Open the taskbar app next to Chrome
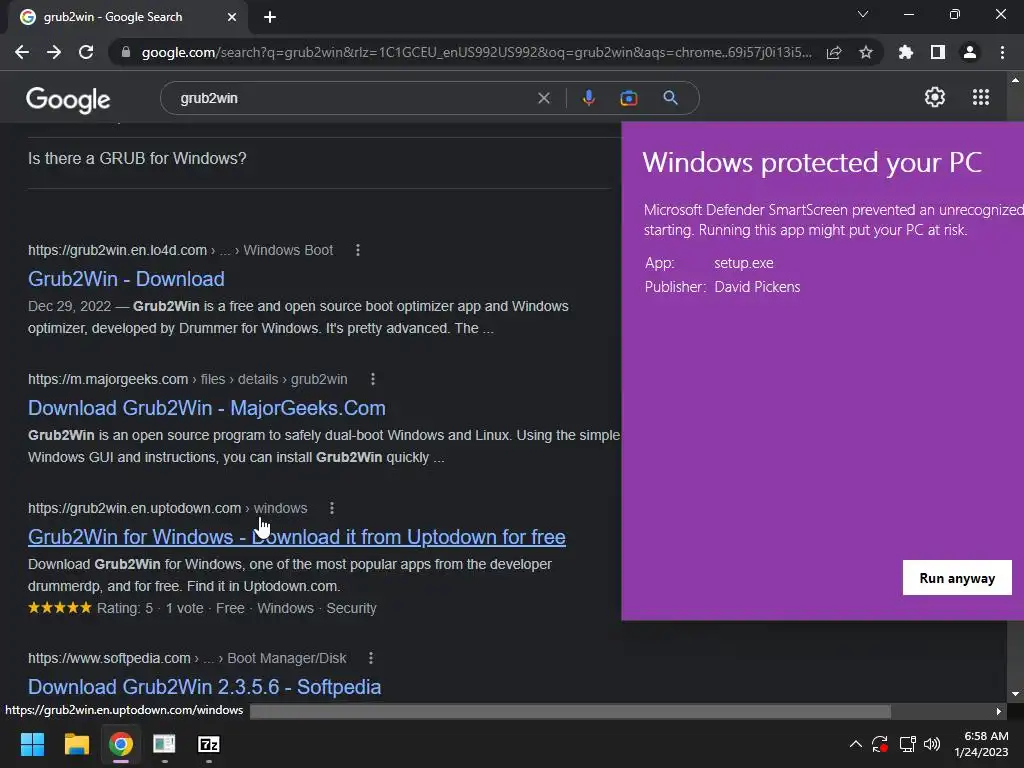The width and height of the screenshot is (1024, 768). pos(164,744)
